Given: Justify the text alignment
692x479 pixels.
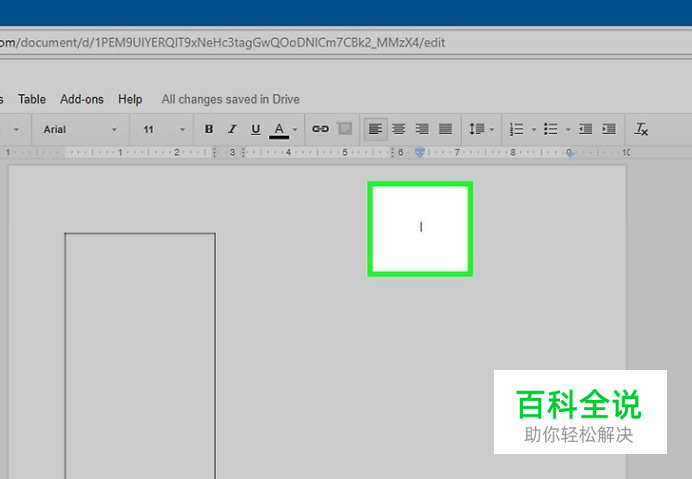Looking at the screenshot, I should click(445, 129).
